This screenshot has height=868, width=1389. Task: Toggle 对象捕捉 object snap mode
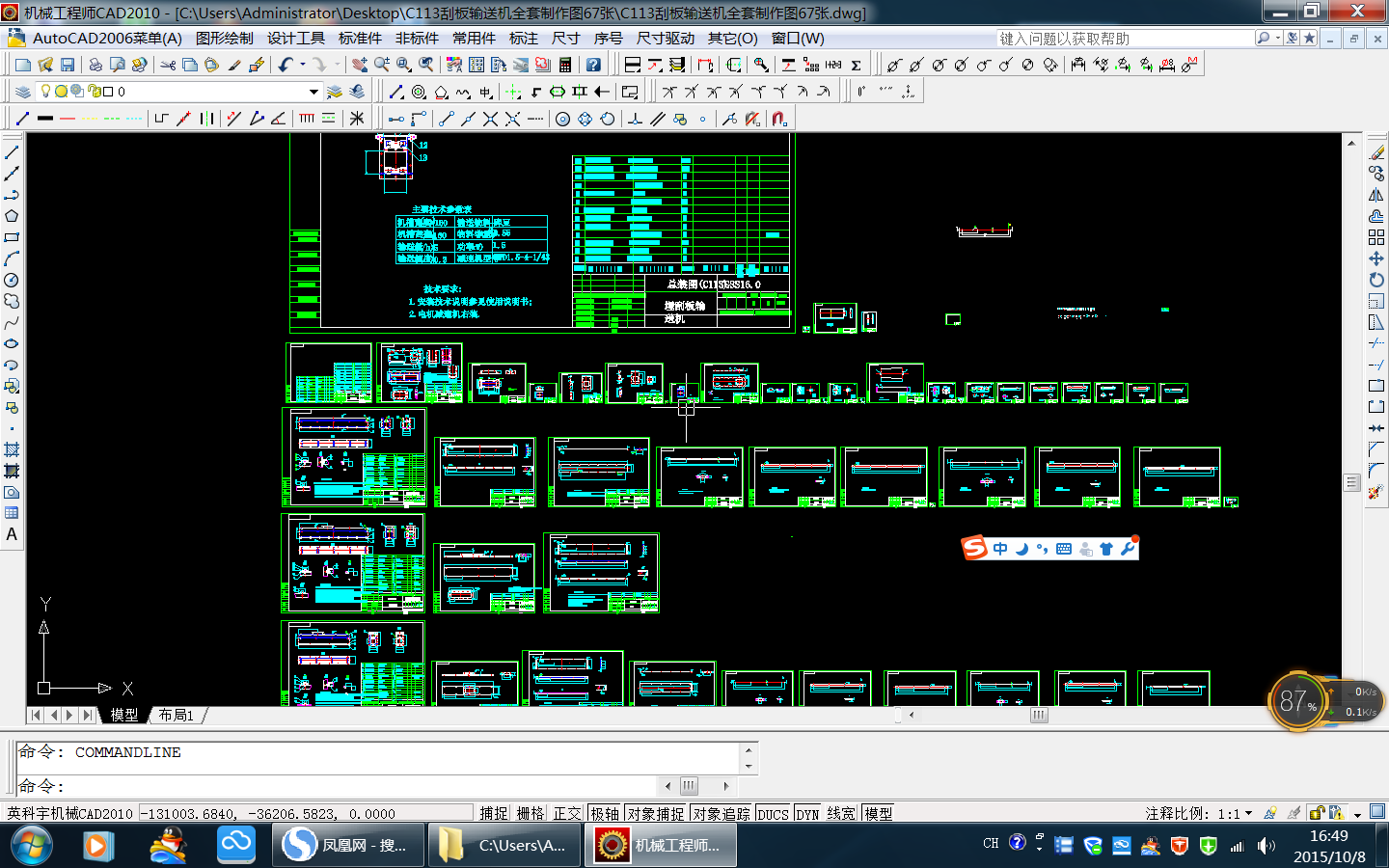pyautogui.click(x=656, y=813)
